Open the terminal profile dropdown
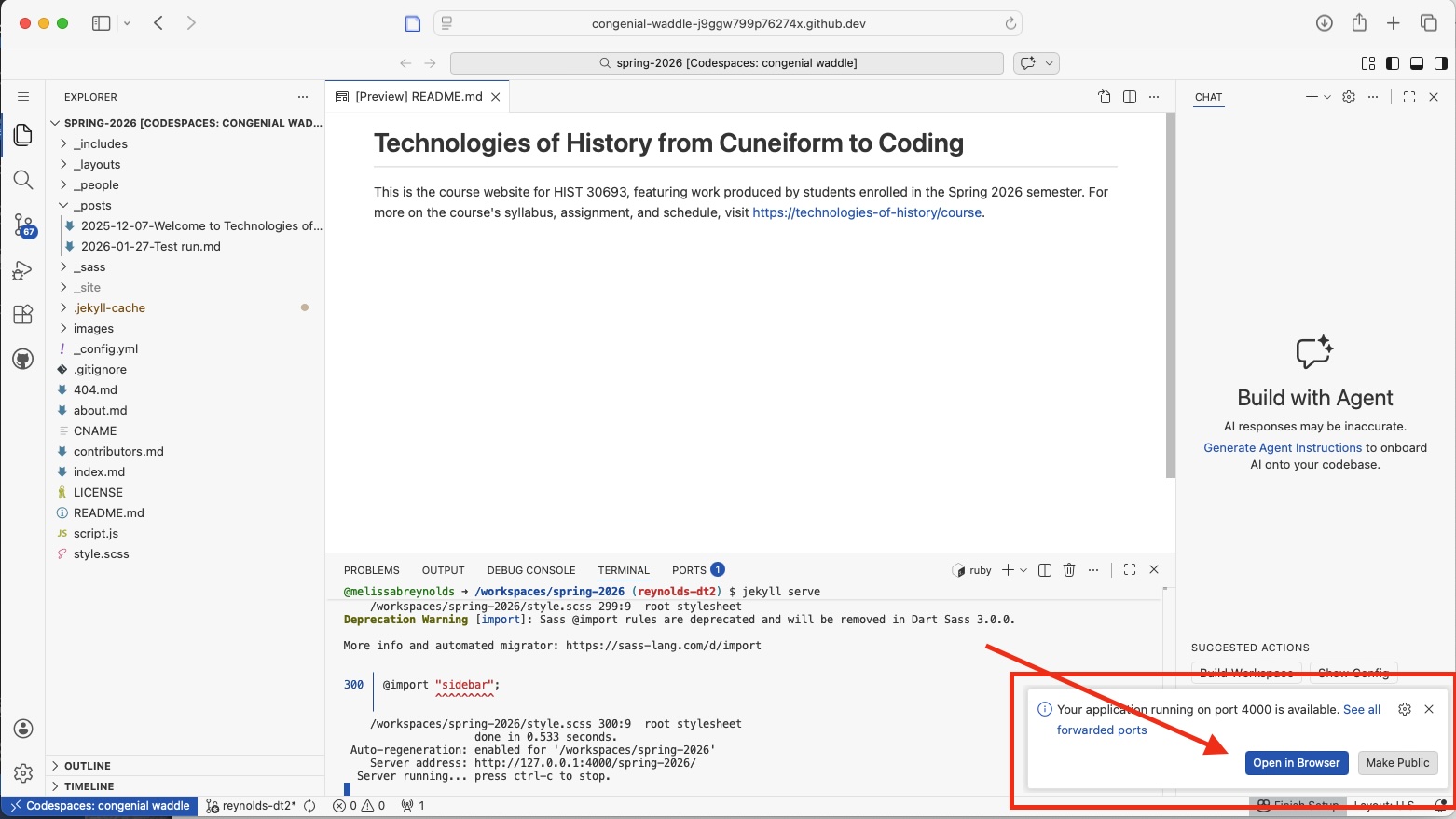Screen dimensions: 1456x819 [1024, 569]
